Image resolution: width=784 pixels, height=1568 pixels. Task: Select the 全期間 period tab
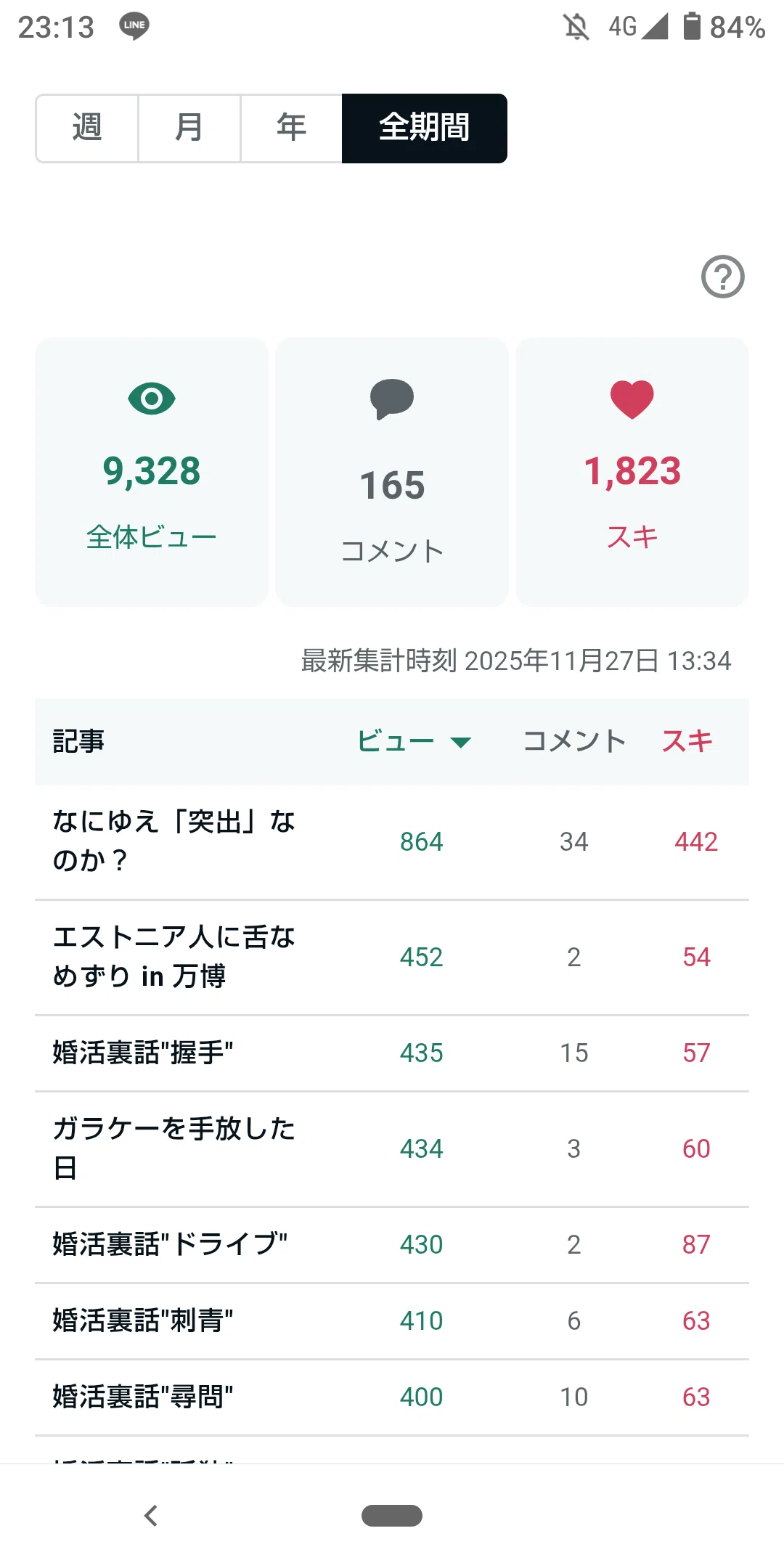pos(425,128)
